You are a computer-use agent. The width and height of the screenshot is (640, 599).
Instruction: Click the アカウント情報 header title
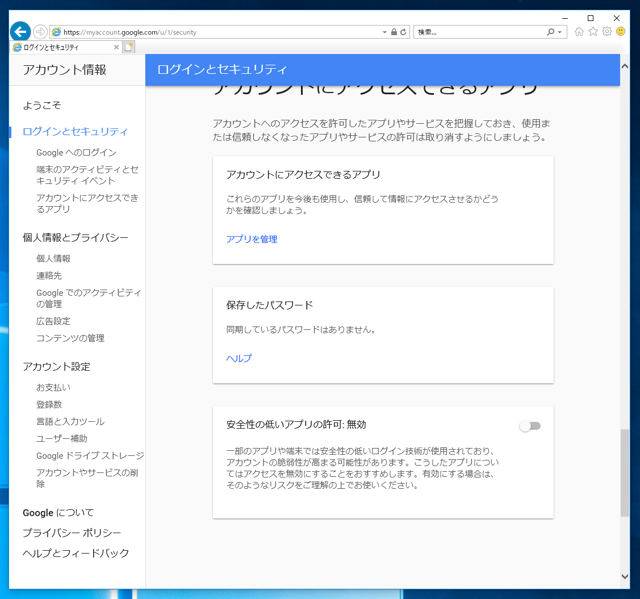pos(64,70)
